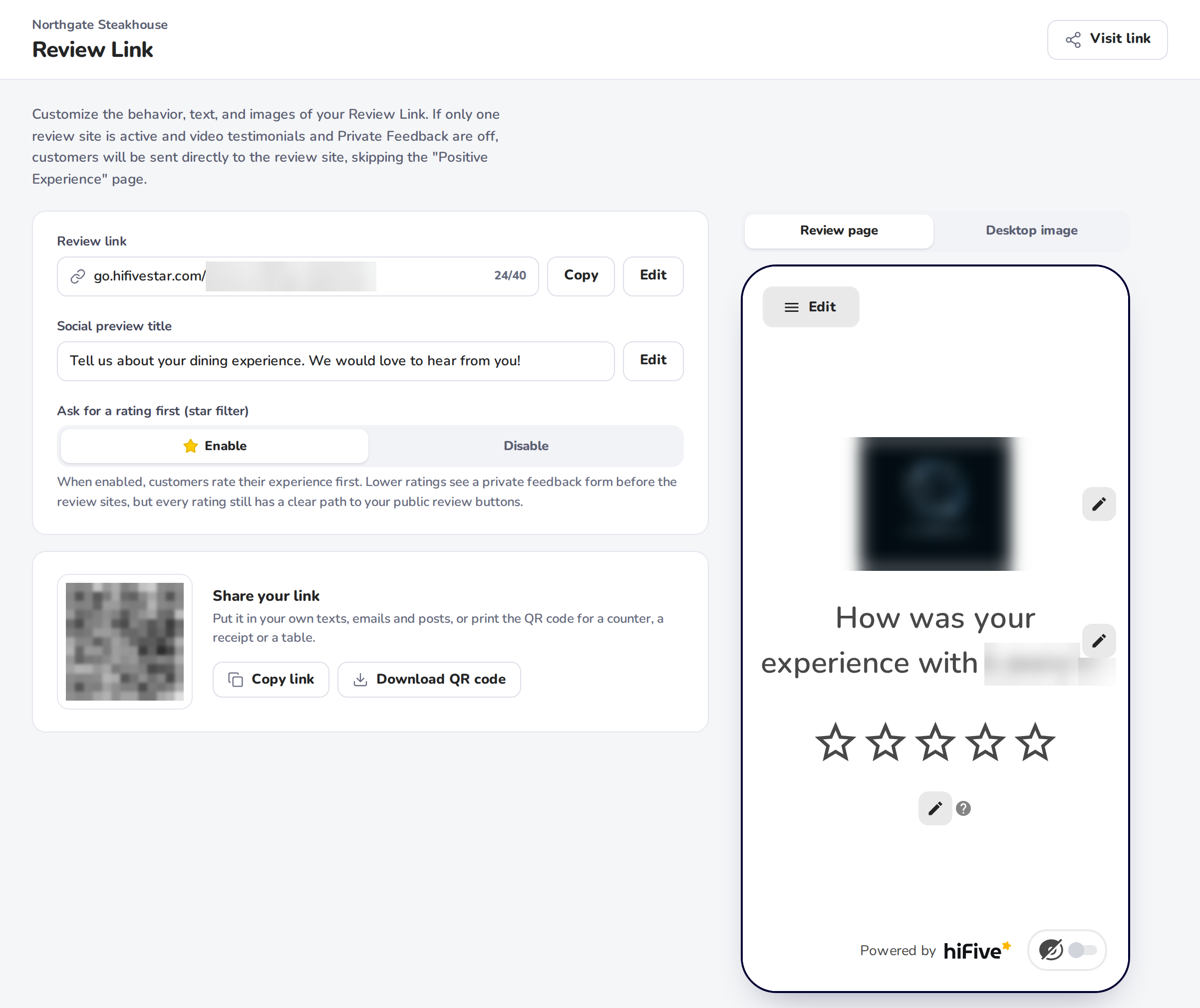Click the fifth rating star

1035,743
